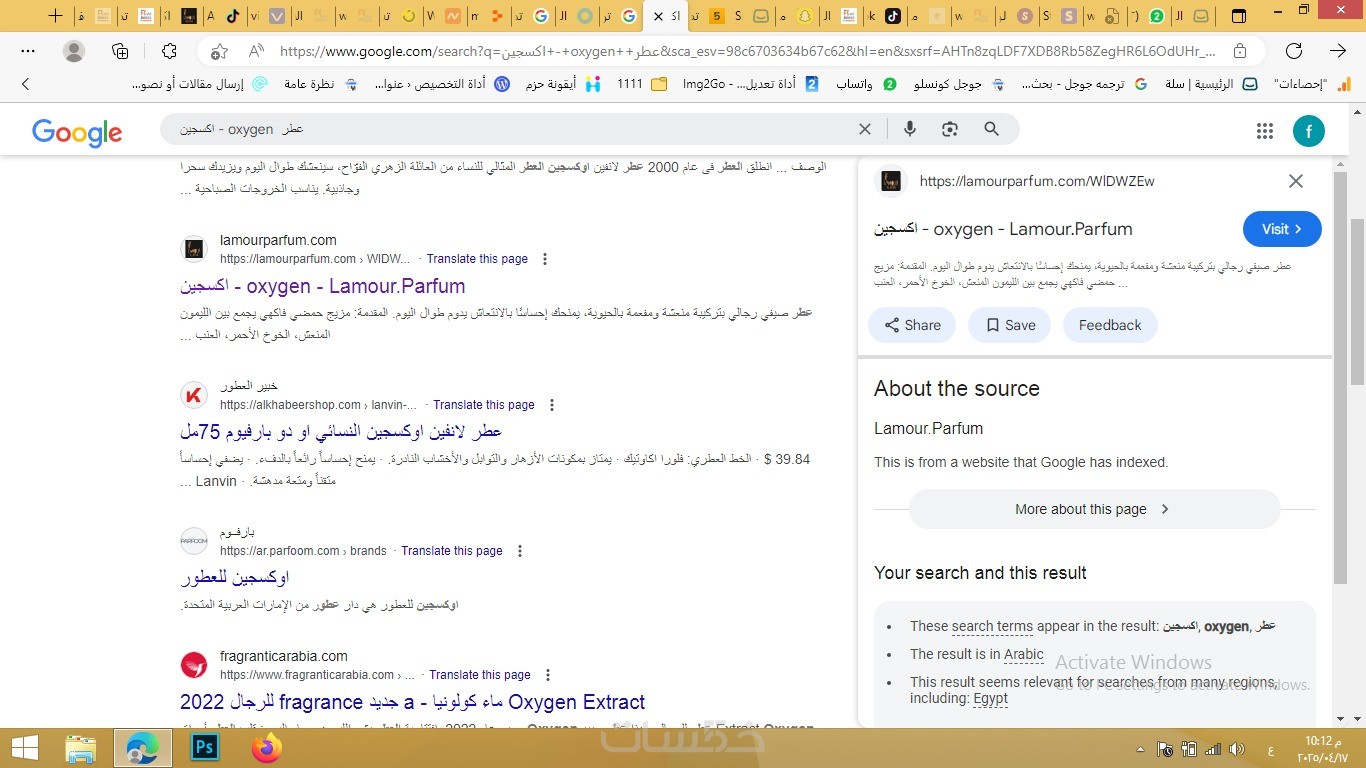Open the جوجل كونسلو bookmark

pos(958,84)
